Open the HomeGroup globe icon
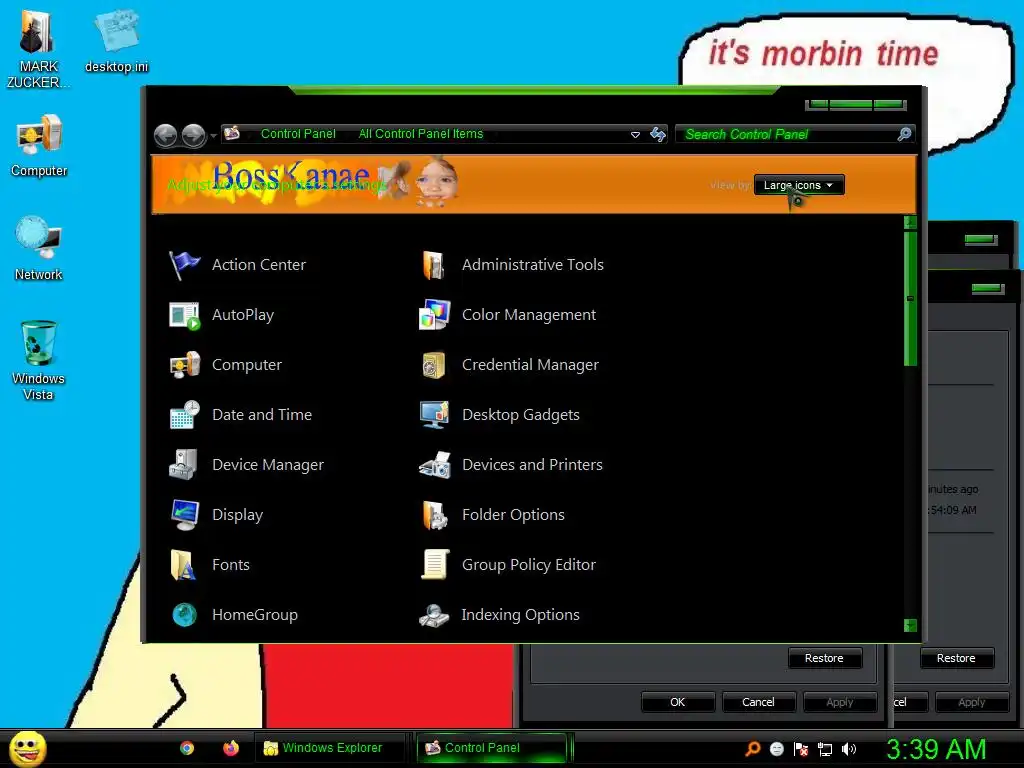The width and height of the screenshot is (1024, 768). 184,615
